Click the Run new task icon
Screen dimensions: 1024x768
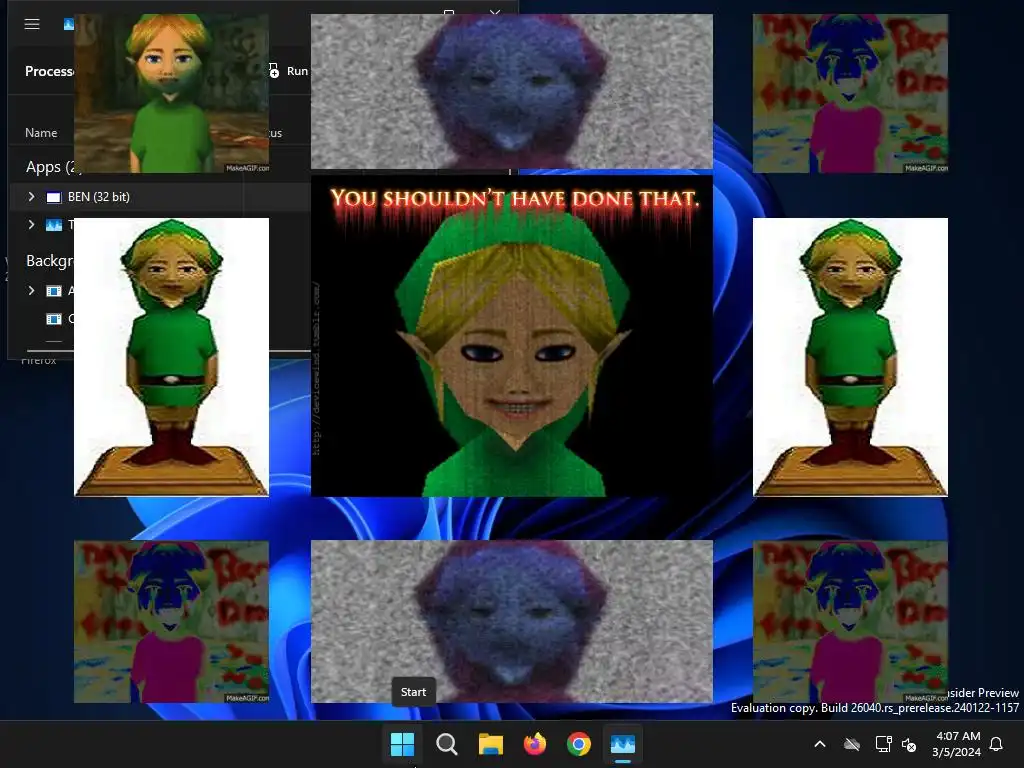click(x=275, y=71)
